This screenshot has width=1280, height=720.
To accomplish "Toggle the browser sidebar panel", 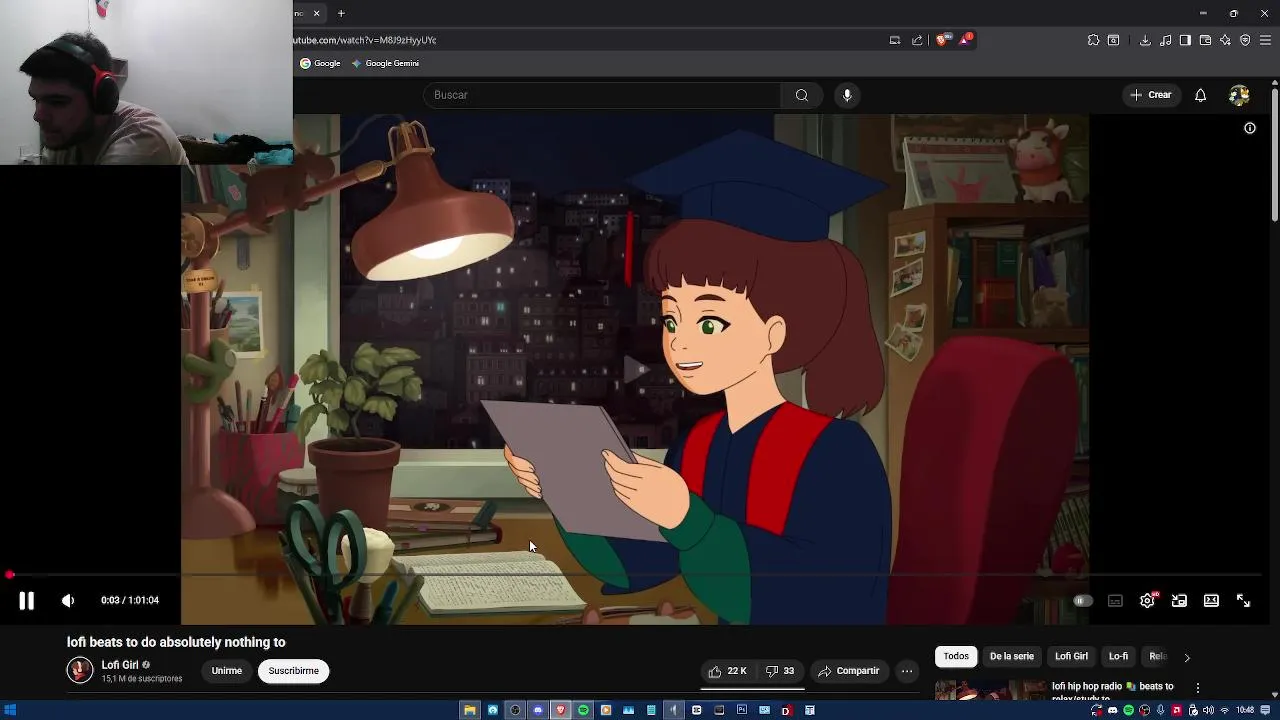I will point(1185,40).
